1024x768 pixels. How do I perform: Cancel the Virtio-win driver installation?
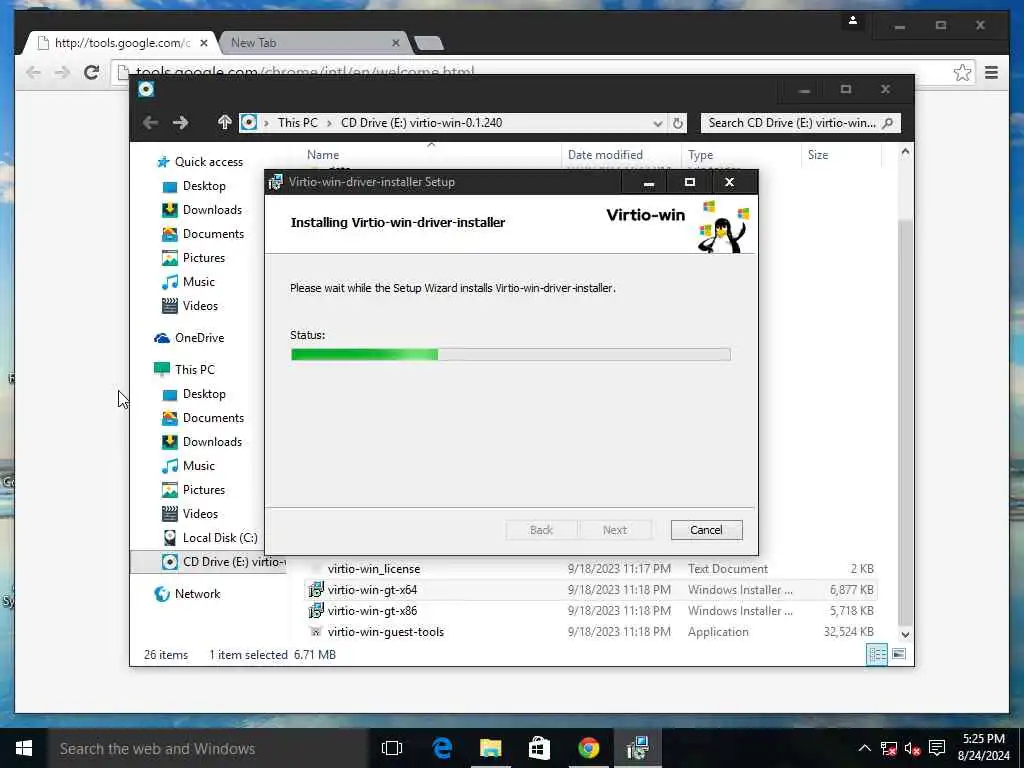pyautogui.click(x=706, y=530)
